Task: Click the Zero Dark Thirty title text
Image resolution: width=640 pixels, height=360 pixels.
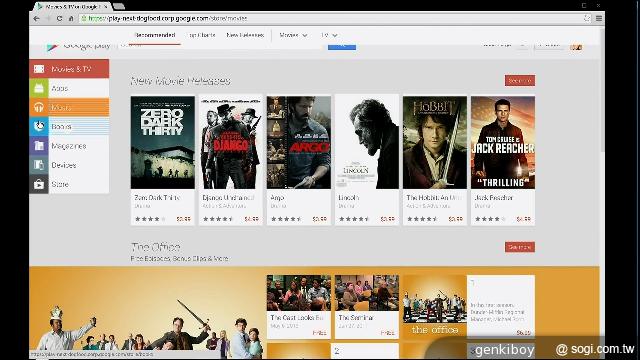Action: click(x=157, y=198)
